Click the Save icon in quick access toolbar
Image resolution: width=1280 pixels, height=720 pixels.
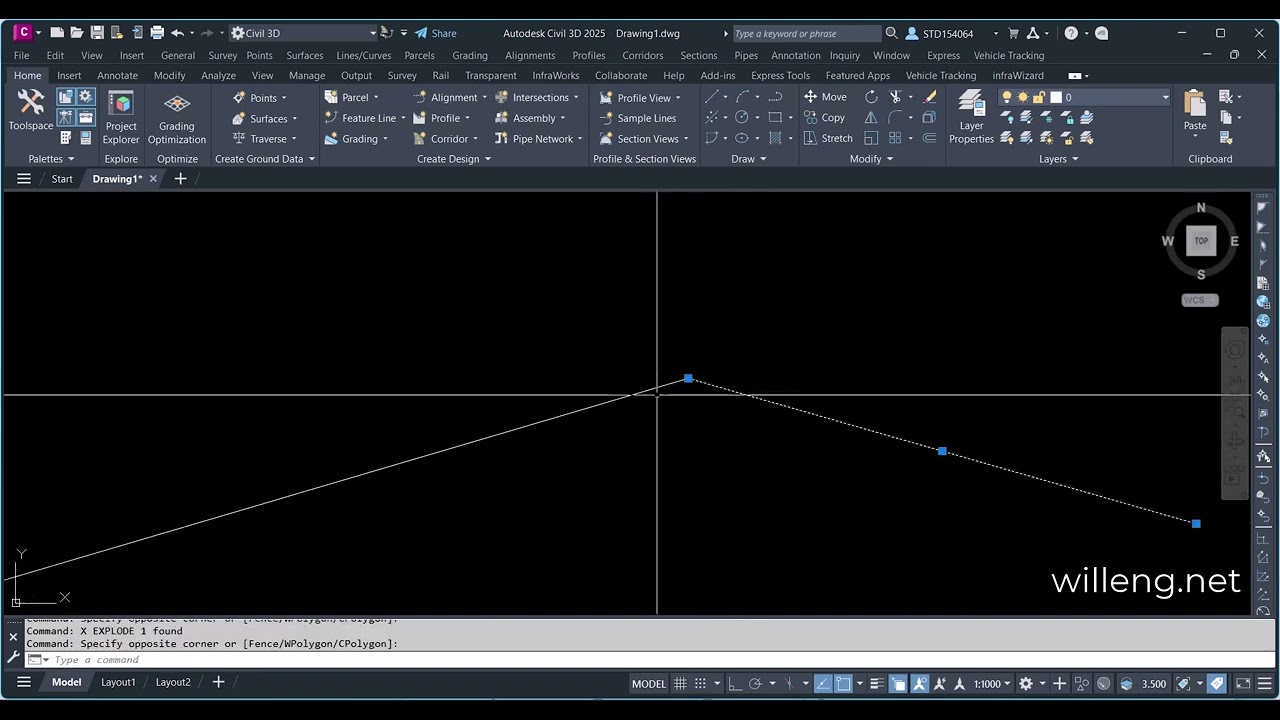click(x=97, y=33)
